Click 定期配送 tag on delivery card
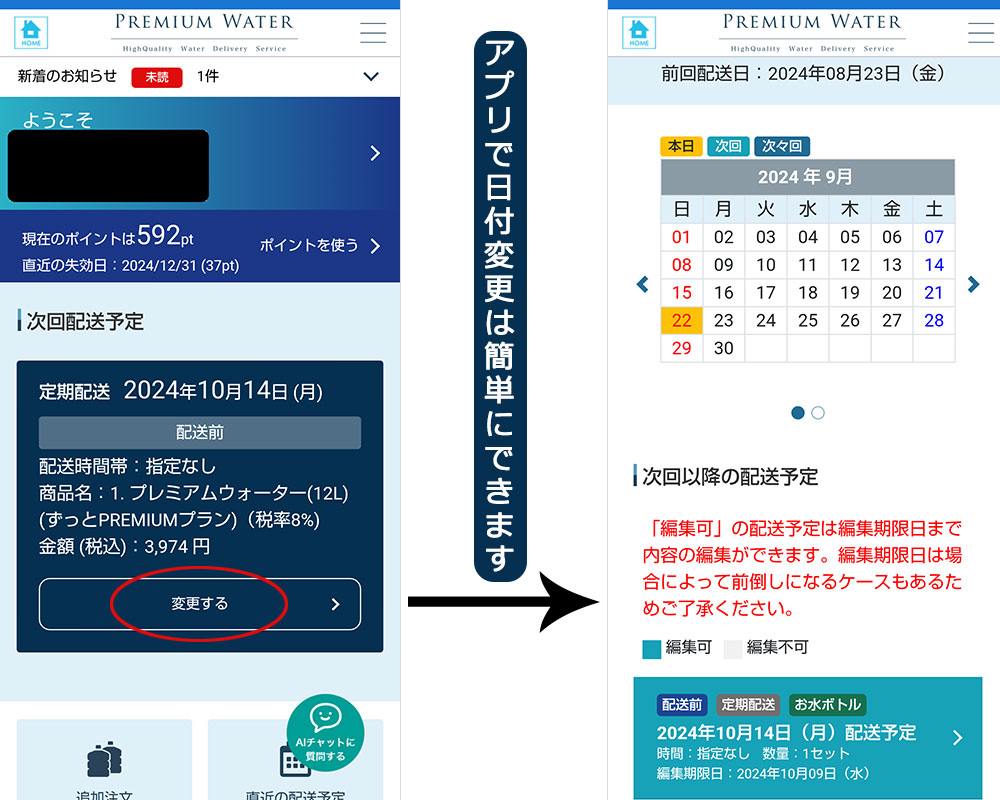The image size is (1000, 800). (x=748, y=704)
